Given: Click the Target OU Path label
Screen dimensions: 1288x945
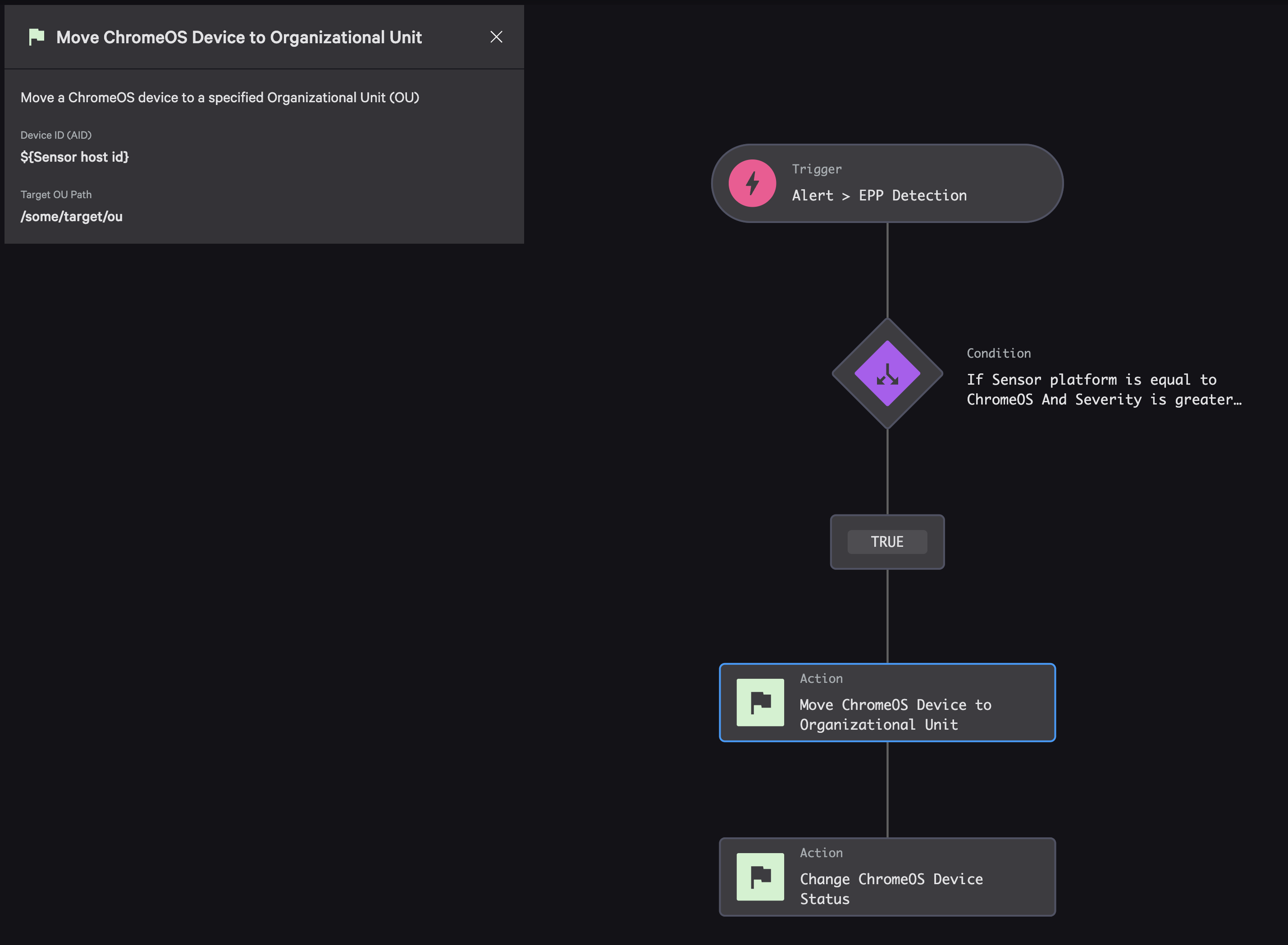Looking at the screenshot, I should [x=56, y=195].
